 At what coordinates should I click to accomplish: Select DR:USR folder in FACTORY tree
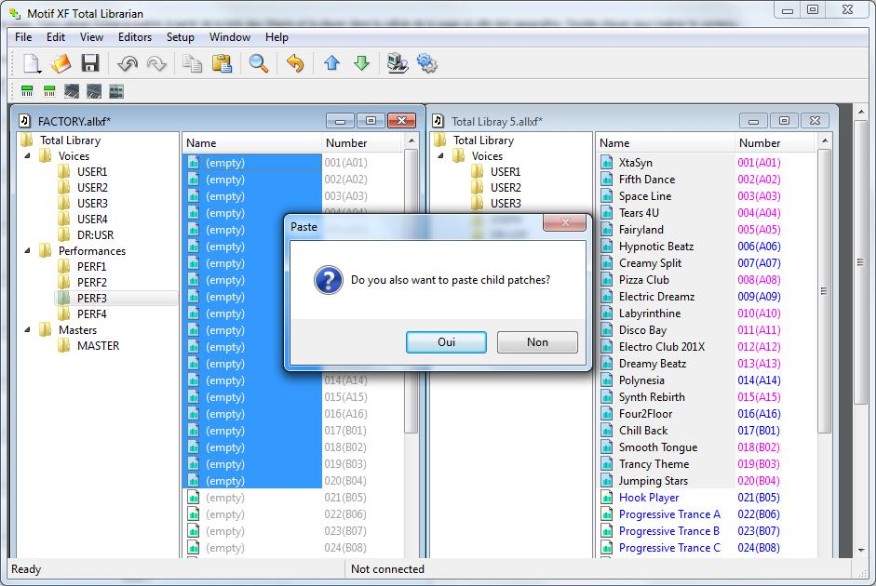95,235
